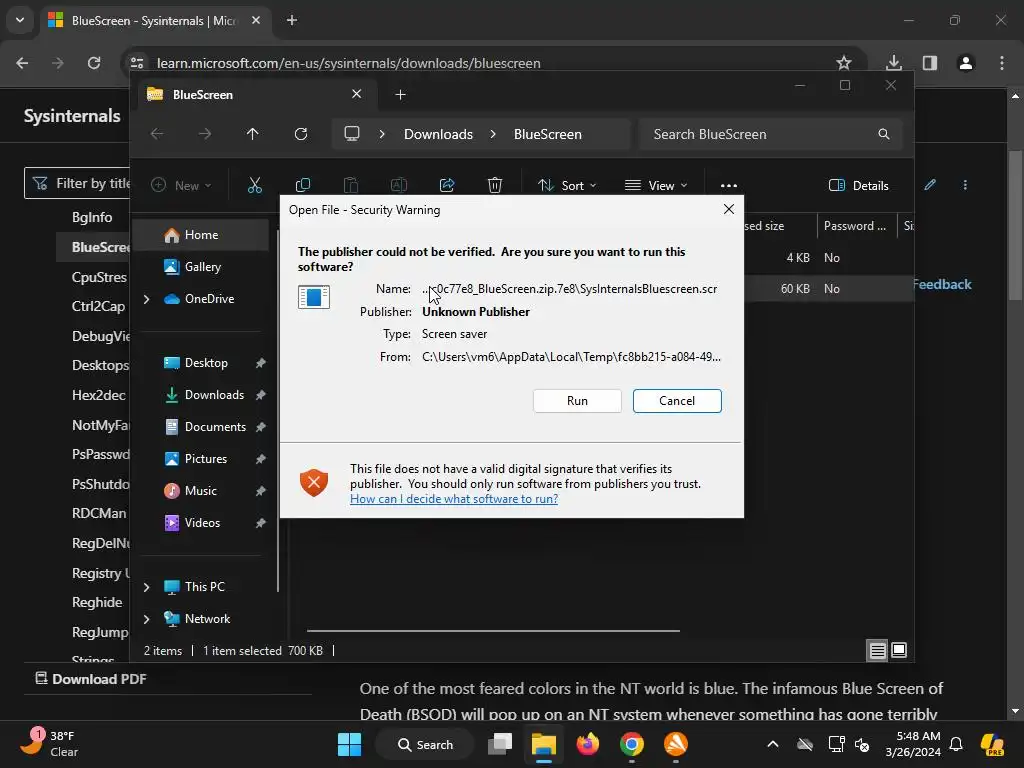This screenshot has width=1024, height=768.
Task: Close the BlueScreen Explorer tab
Action: pyautogui.click(x=357, y=94)
